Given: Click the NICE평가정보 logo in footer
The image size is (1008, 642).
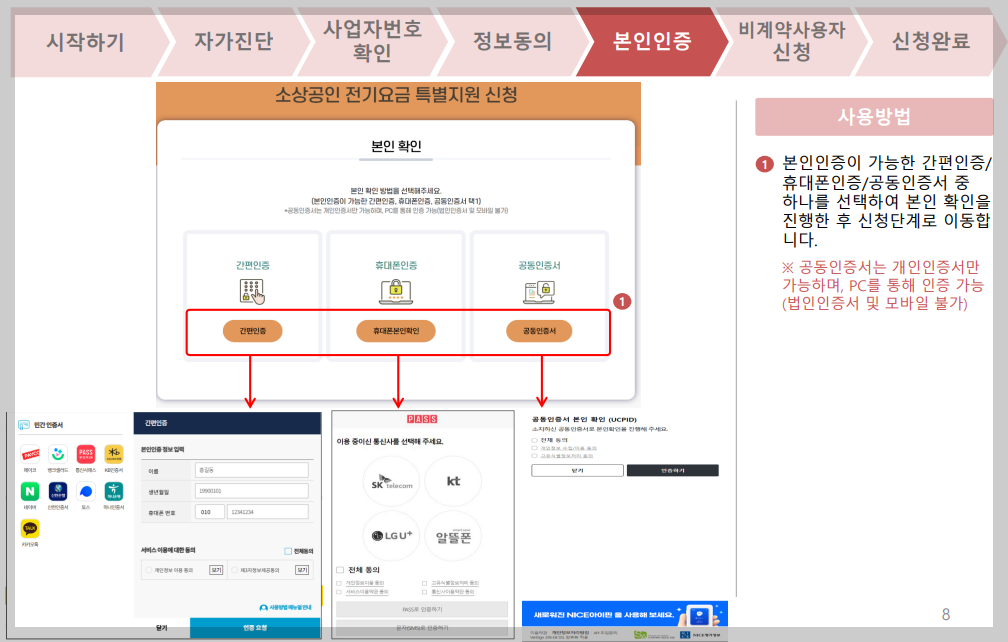Looking at the screenshot, I should tap(700, 635).
